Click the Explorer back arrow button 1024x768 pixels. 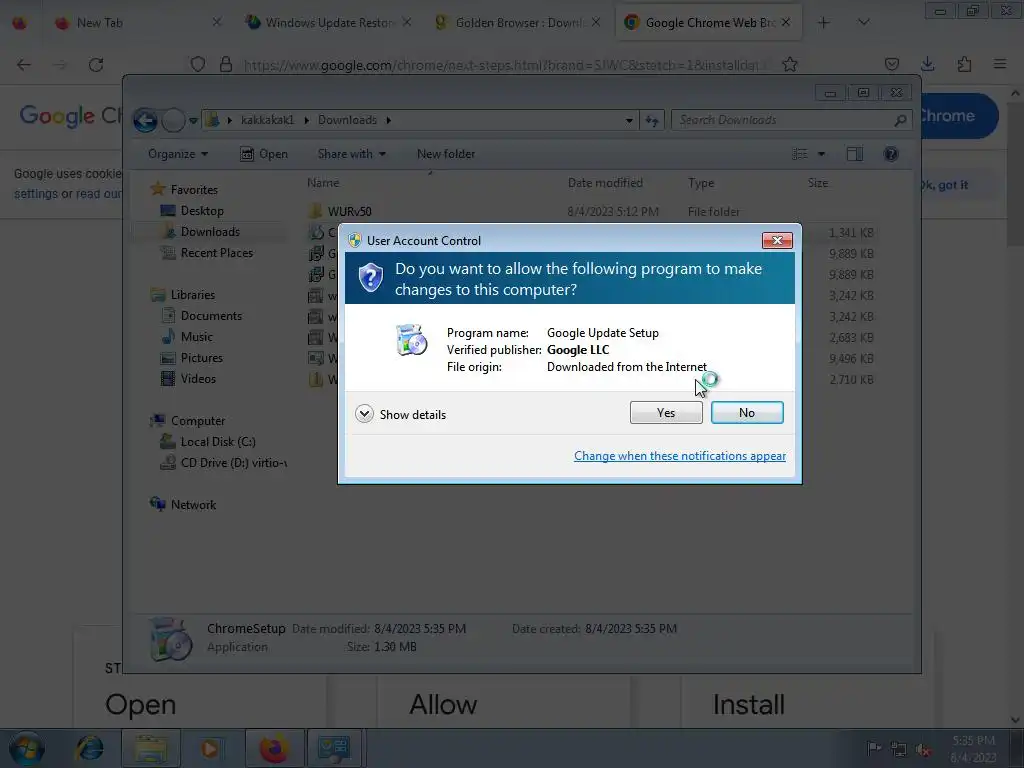click(145, 120)
